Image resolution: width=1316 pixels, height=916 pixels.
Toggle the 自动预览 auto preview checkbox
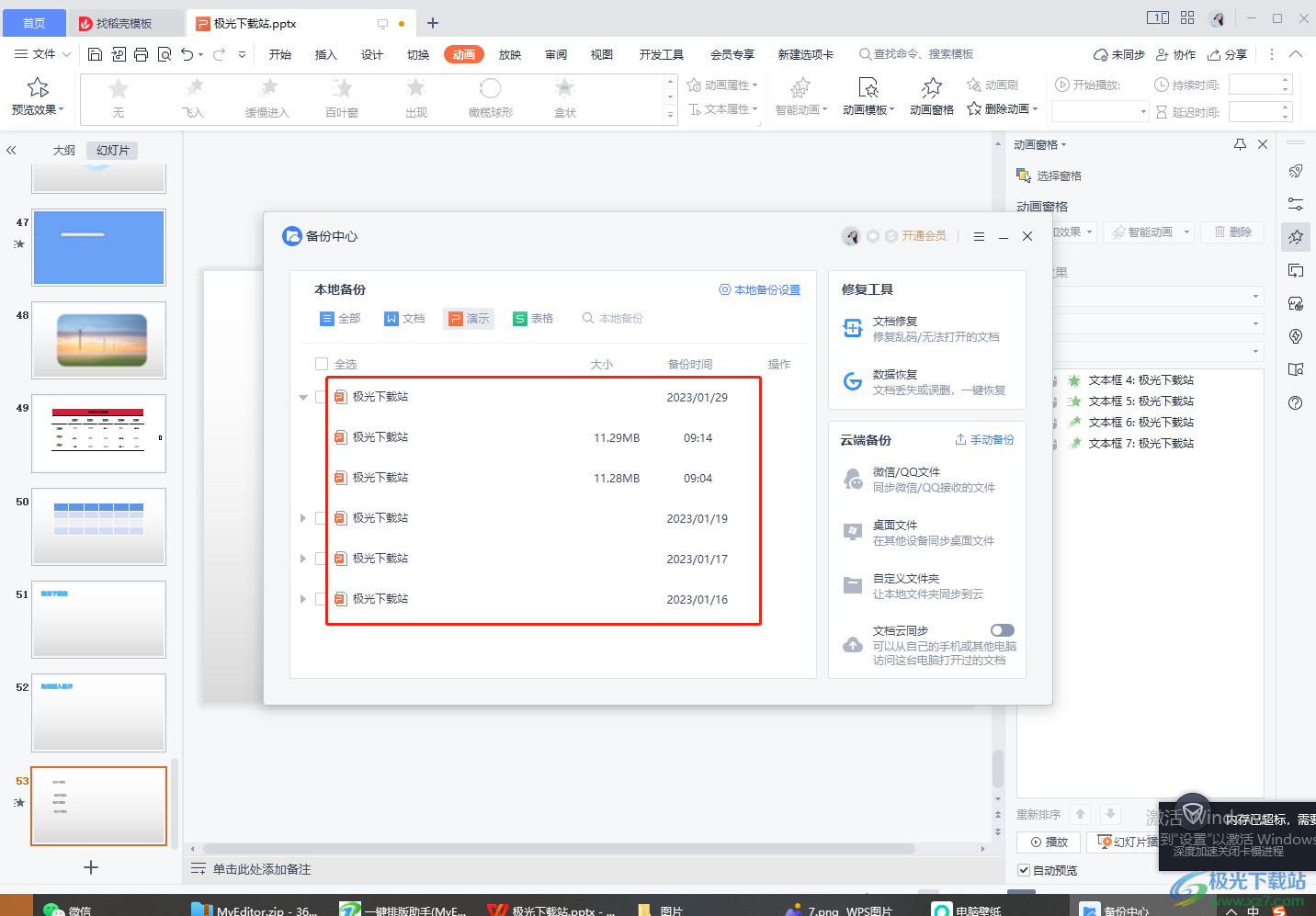1024,870
